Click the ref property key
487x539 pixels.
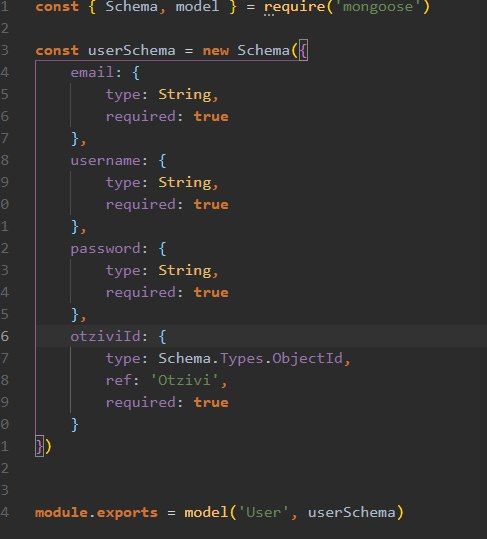119,380
